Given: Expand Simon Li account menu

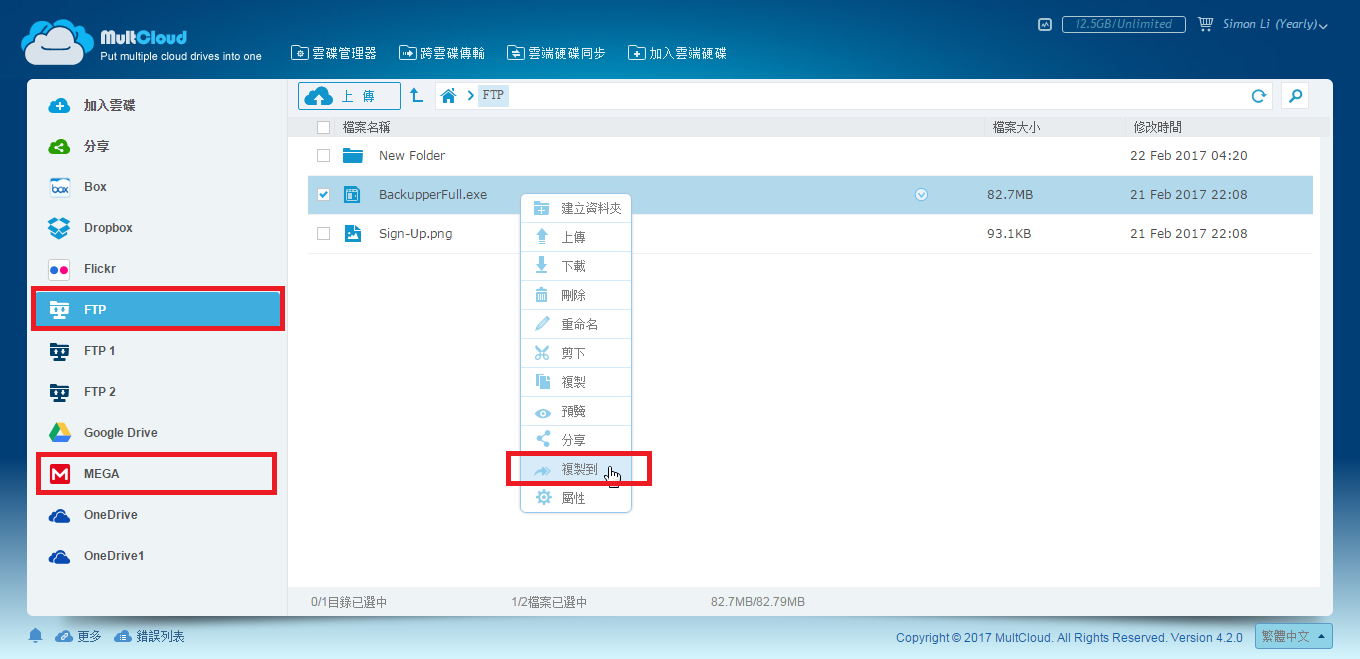Looking at the screenshot, I should (x=1275, y=24).
